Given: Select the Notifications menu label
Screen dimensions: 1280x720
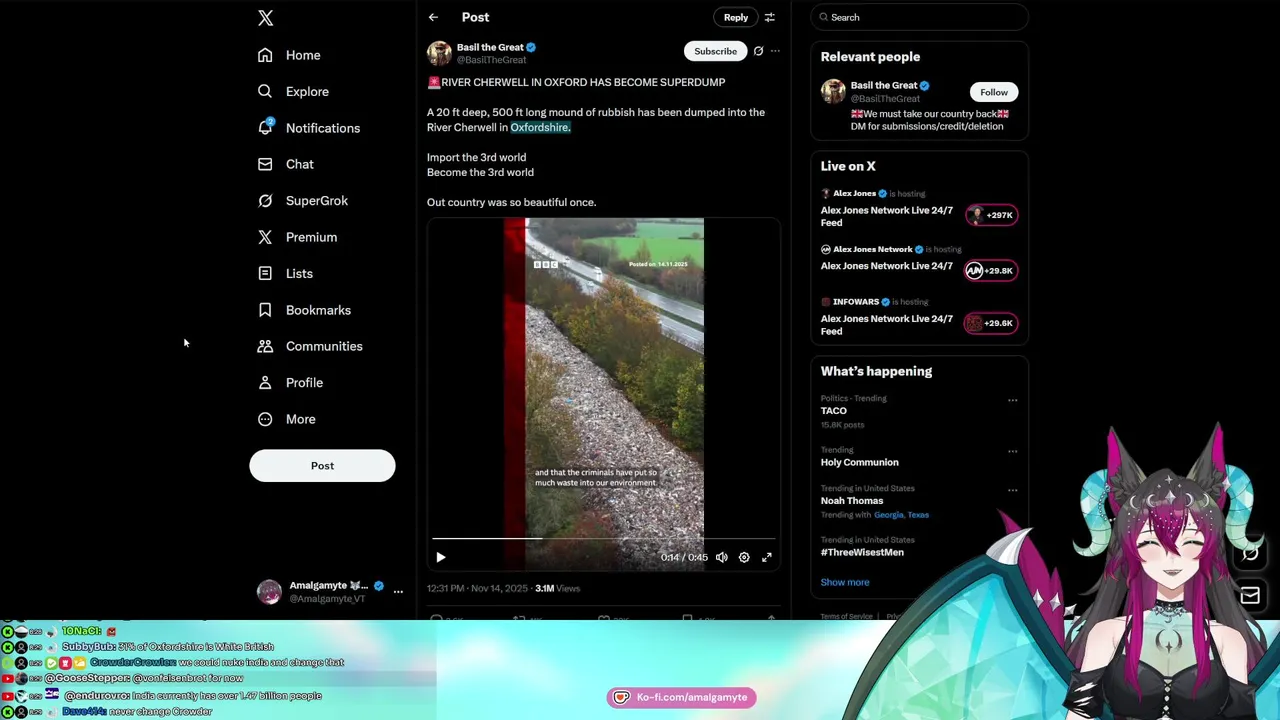Looking at the screenshot, I should coord(323,128).
